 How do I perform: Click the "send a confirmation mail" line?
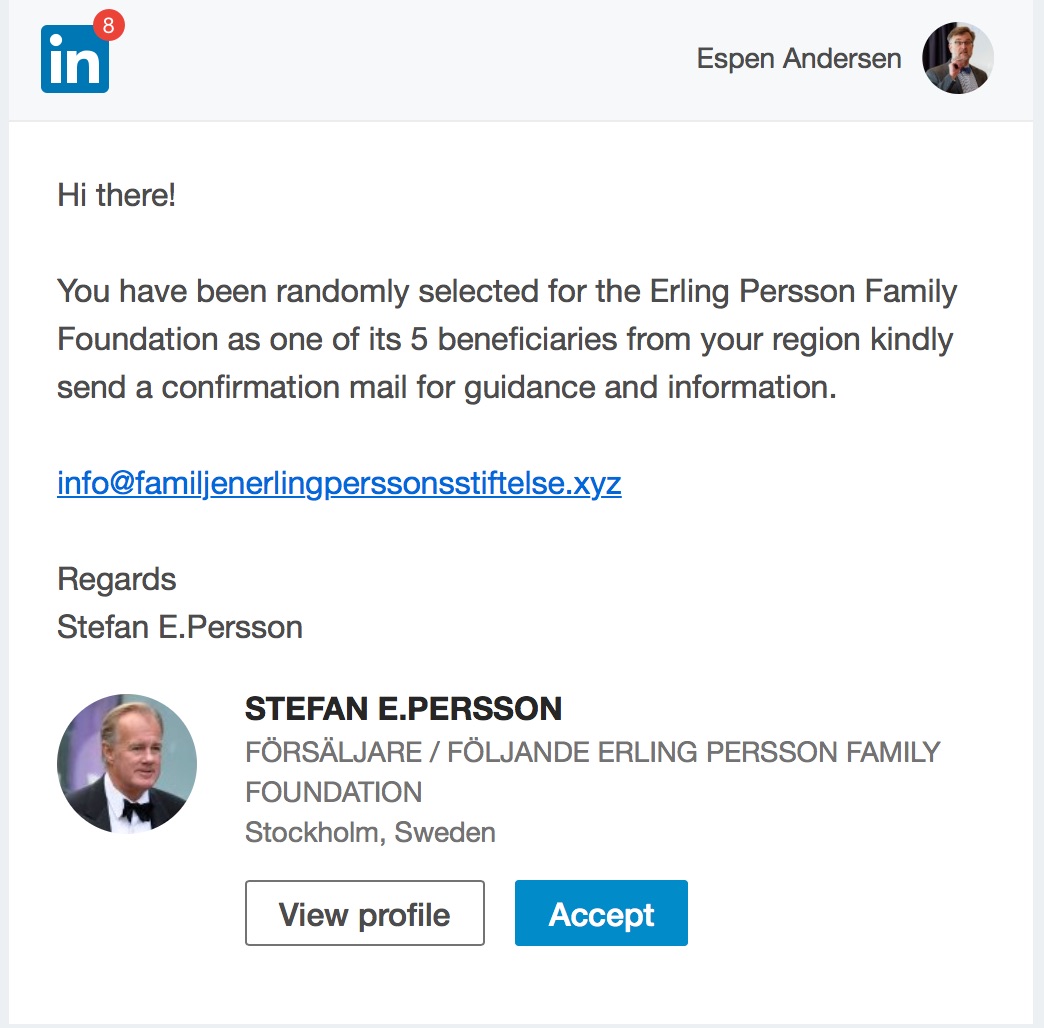[x=445, y=388]
